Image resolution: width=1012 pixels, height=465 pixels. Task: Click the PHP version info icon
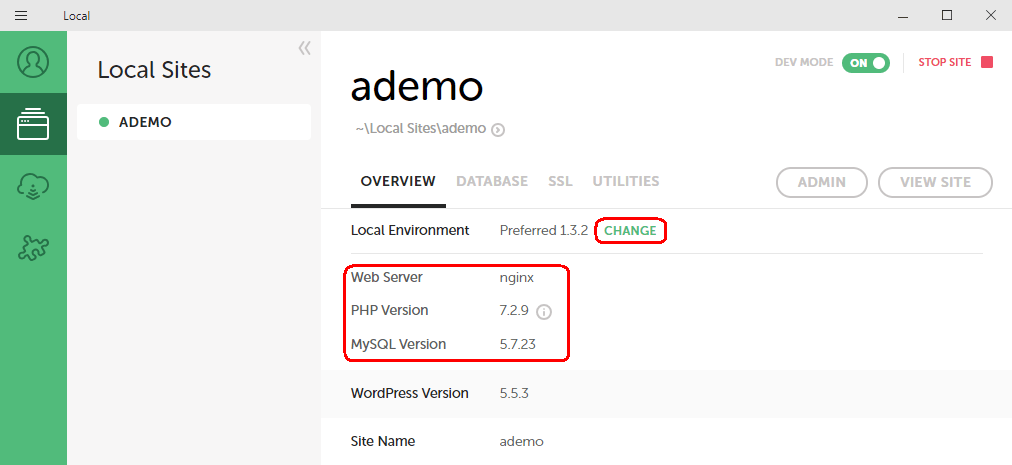(x=544, y=313)
